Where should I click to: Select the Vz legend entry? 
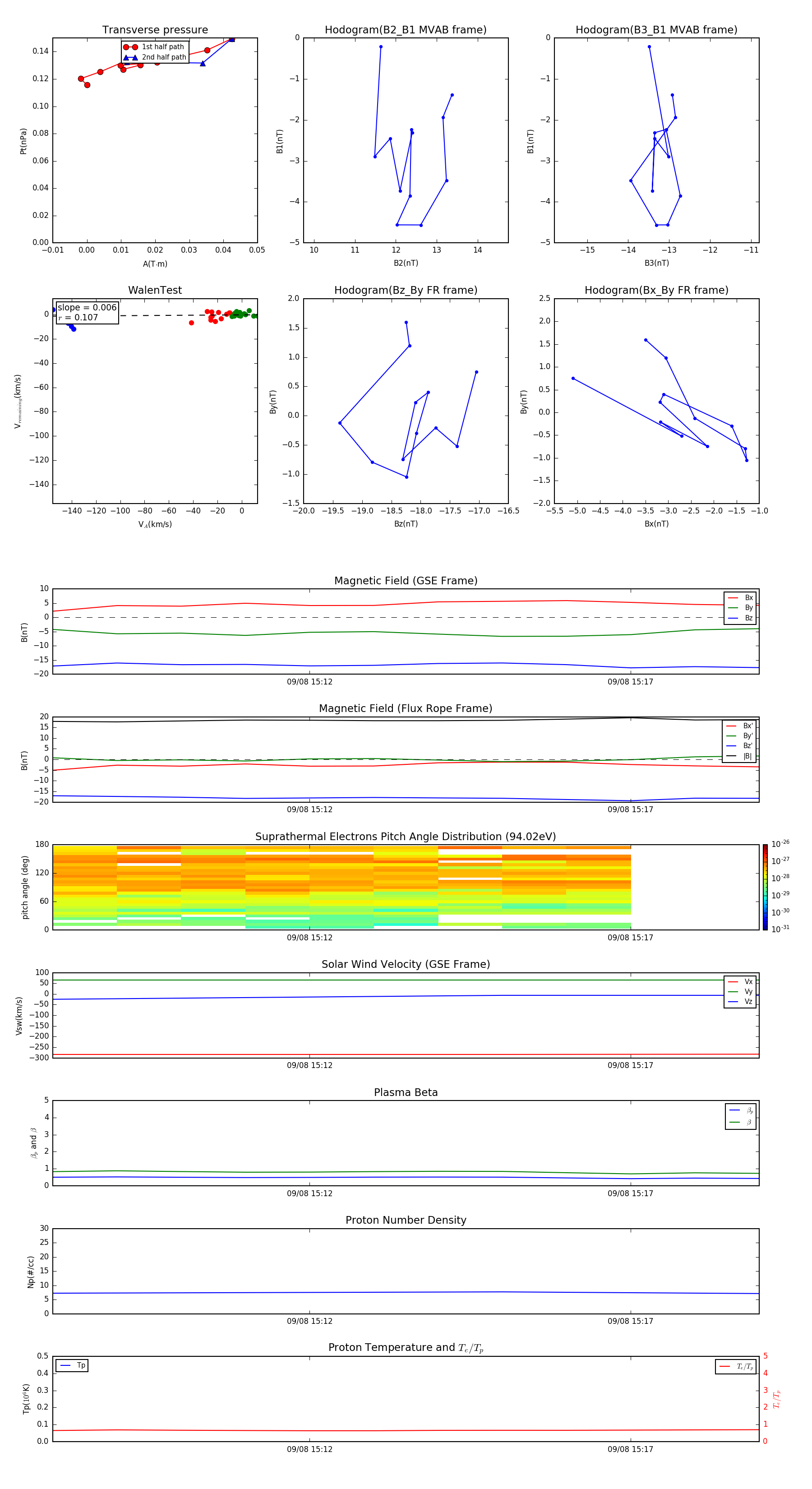coord(740,1002)
